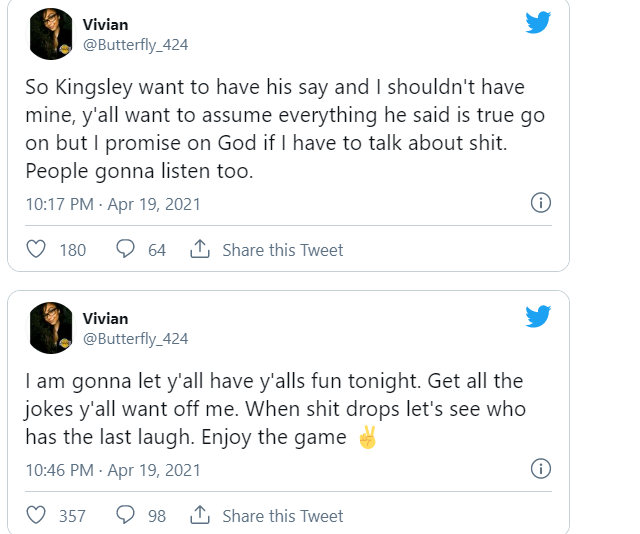This screenshot has width=640, height=534.
Task: Open the Vivian display name on first tweet
Action: pos(105,24)
